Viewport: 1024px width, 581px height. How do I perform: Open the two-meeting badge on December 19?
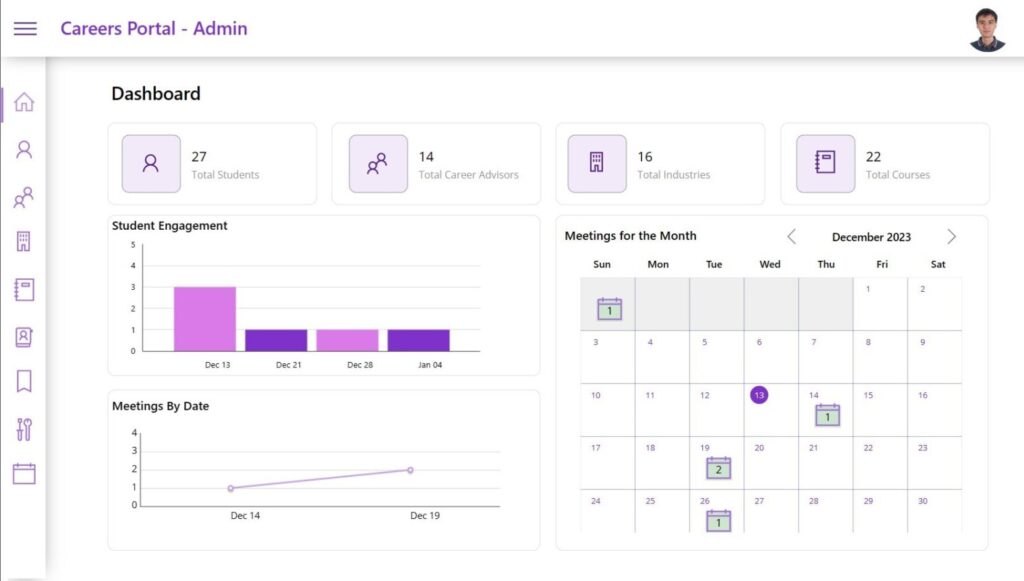point(718,468)
